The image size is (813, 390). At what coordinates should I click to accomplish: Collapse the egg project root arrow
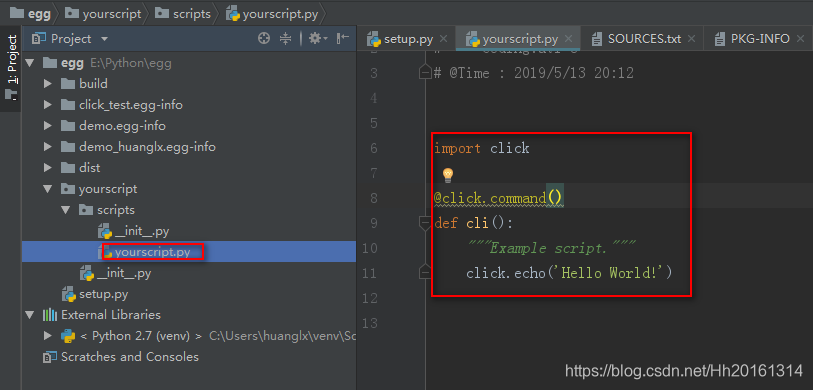coord(30,63)
